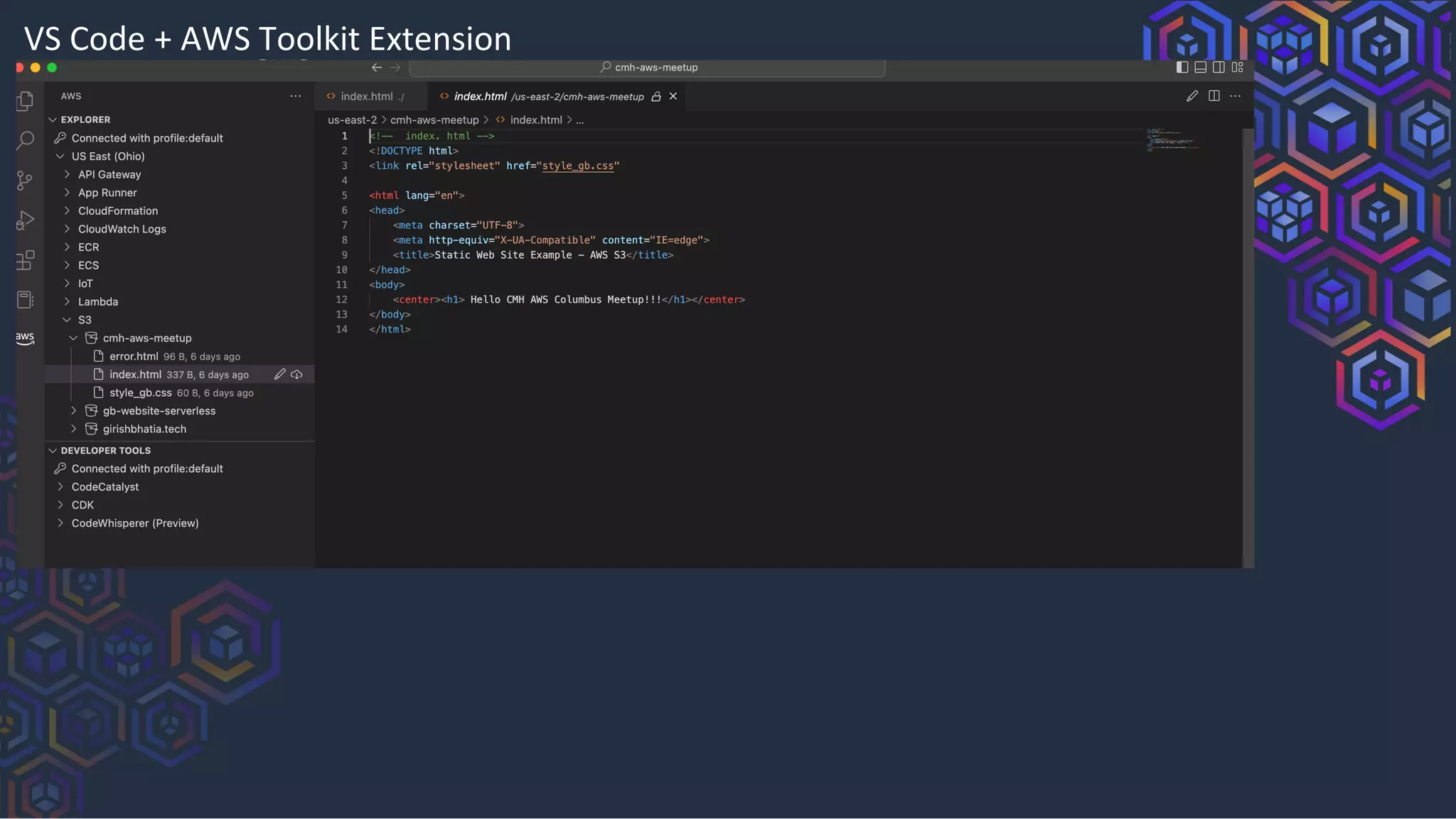Expand the API Gateway node

click(67, 174)
